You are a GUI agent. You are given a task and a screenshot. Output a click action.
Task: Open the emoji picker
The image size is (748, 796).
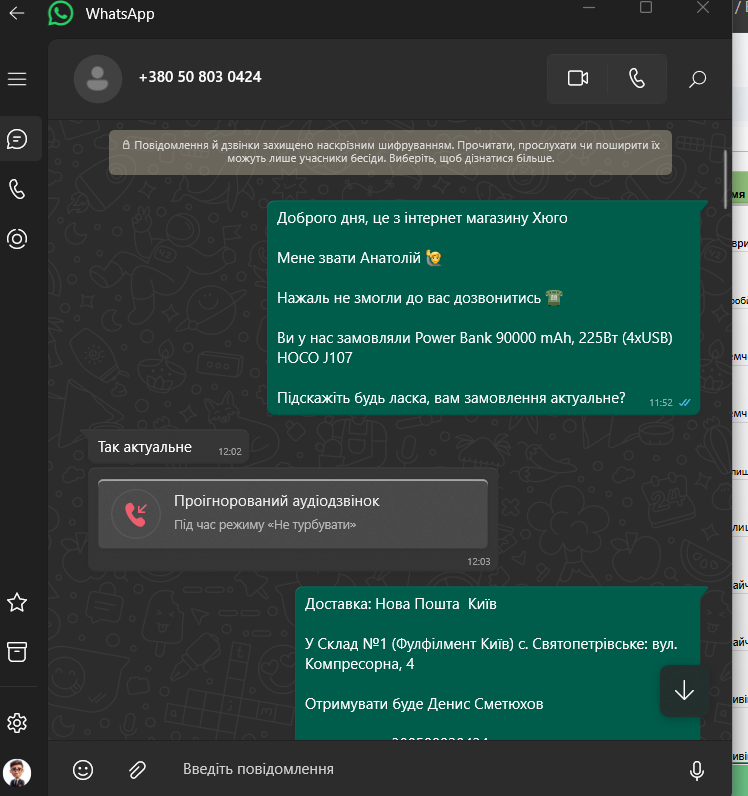83,770
